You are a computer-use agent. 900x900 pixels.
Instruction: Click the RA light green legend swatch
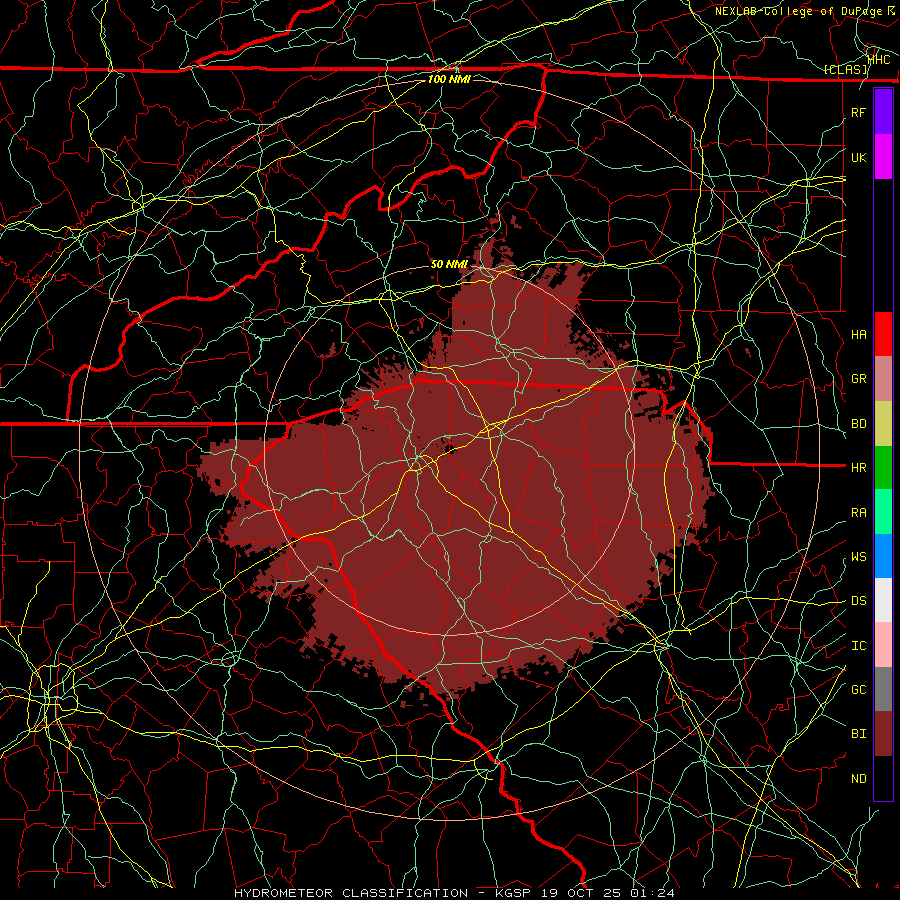[883, 512]
